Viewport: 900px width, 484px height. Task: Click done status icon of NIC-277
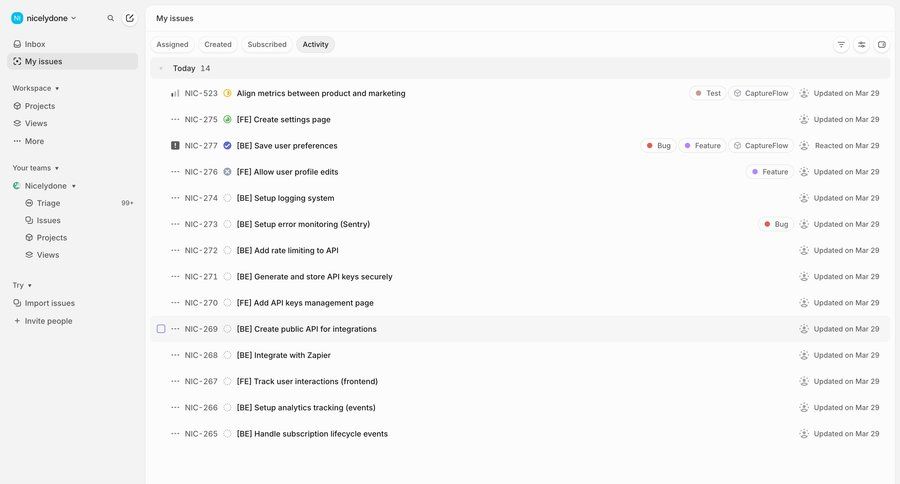[x=227, y=146]
